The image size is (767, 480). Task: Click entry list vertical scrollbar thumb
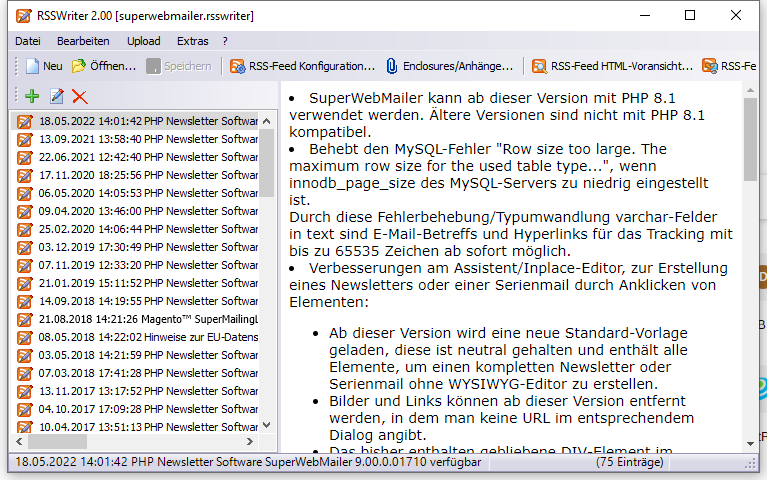click(x=267, y=163)
